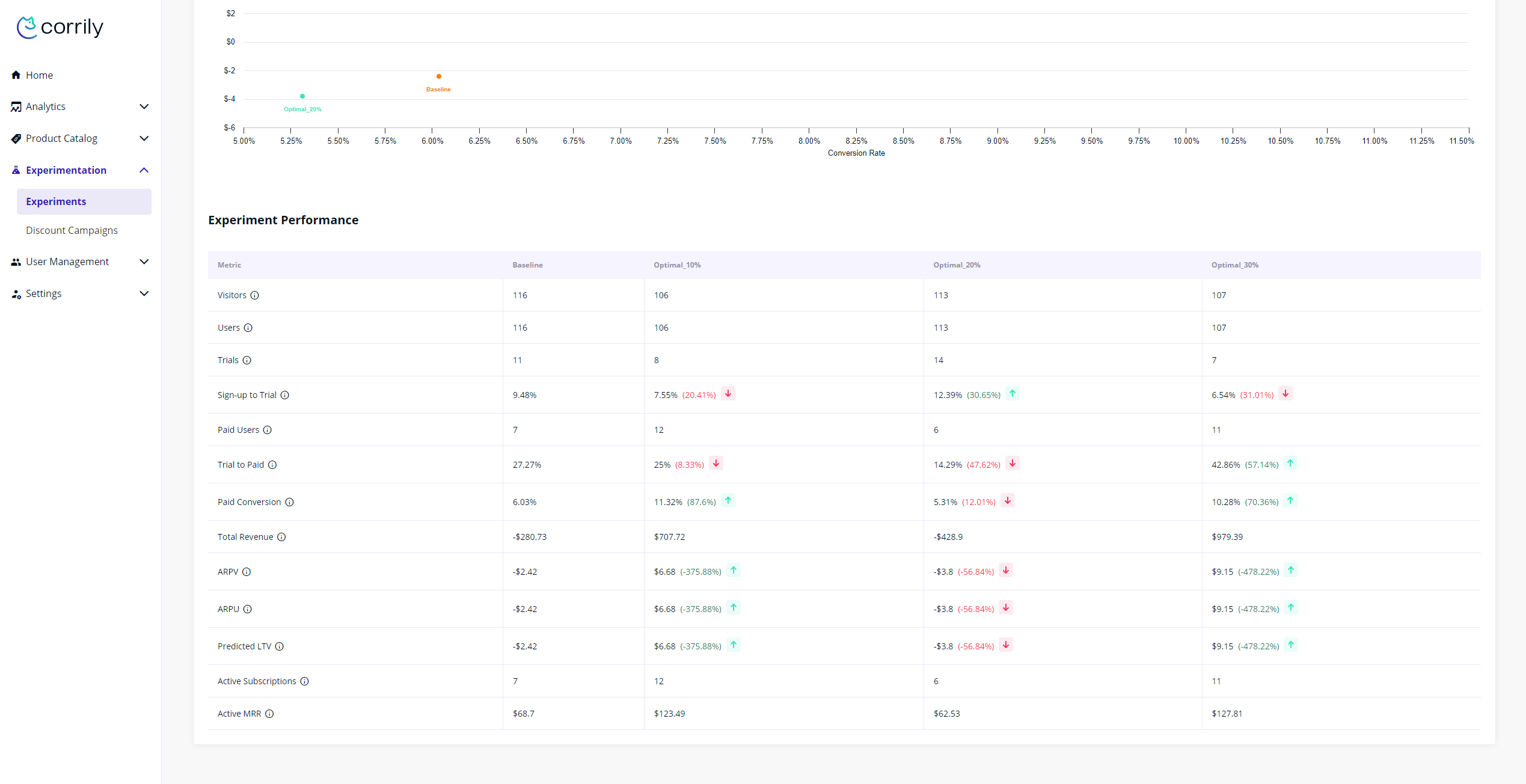The width and height of the screenshot is (1526, 784).
Task: Click the Optimal_10% column header
Action: pos(677,265)
